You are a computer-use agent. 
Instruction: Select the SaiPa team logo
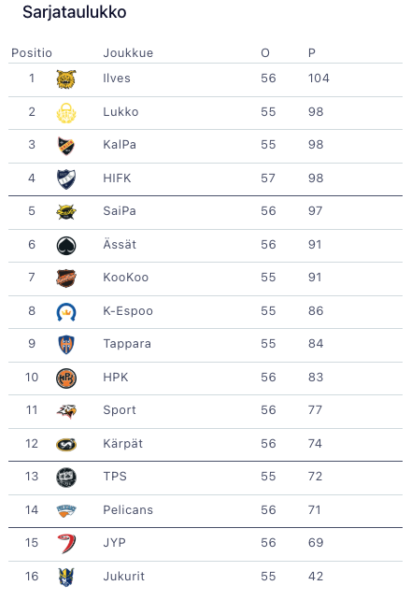coord(66,212)
